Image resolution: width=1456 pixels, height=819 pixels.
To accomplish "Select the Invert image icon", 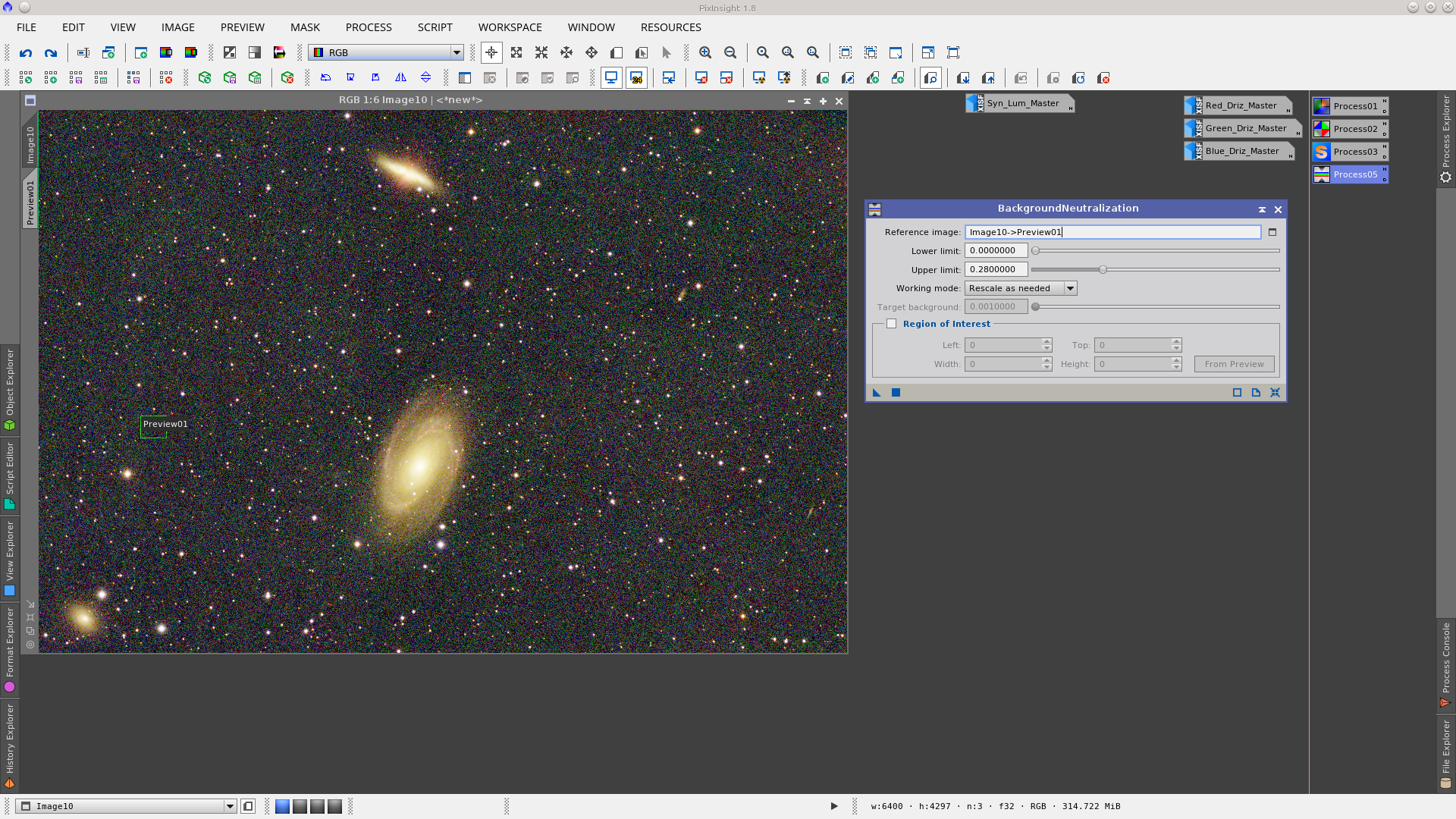I will (229, 52).
